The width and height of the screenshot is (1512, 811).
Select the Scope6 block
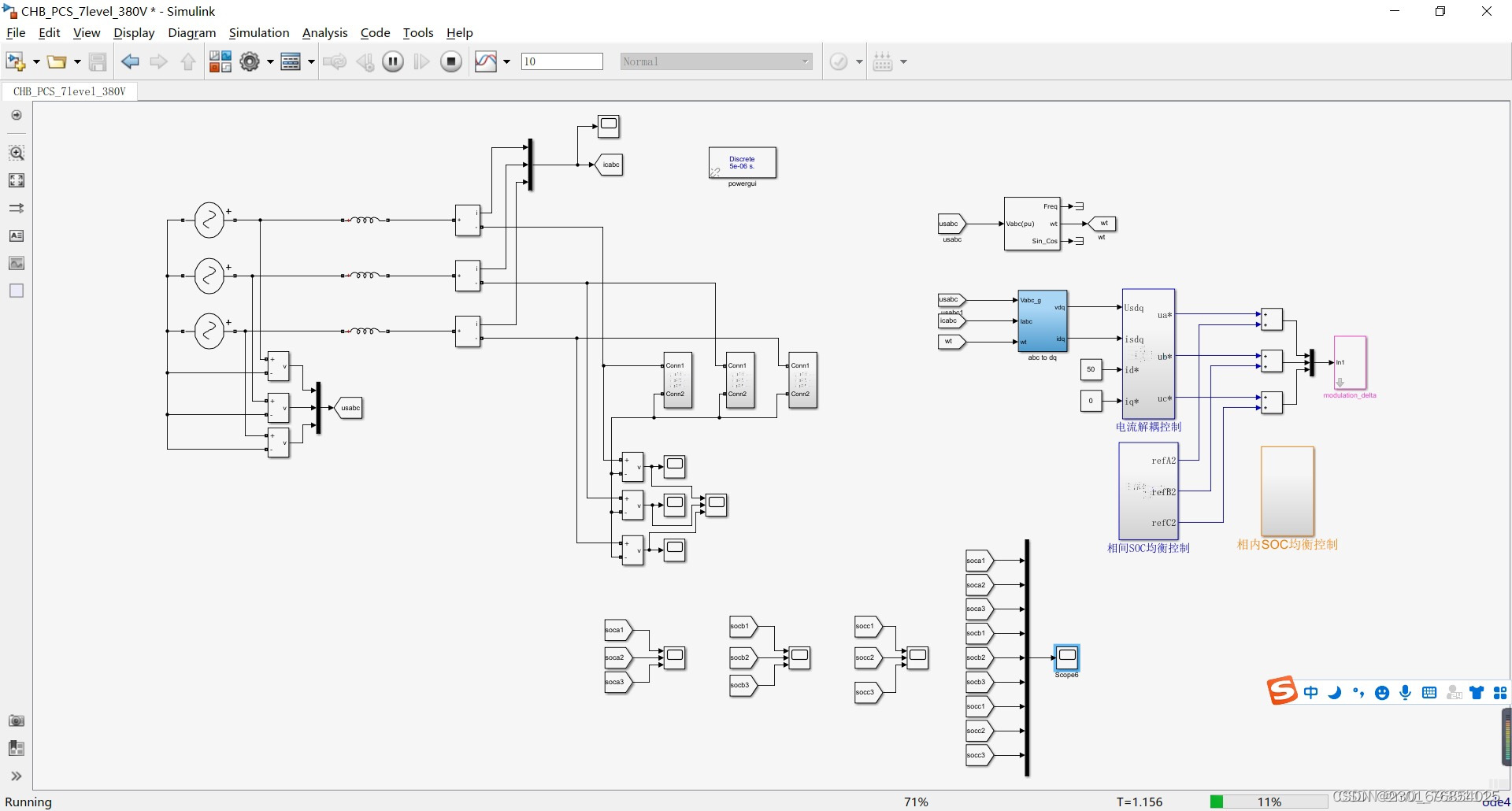[x=1067, y=657]
